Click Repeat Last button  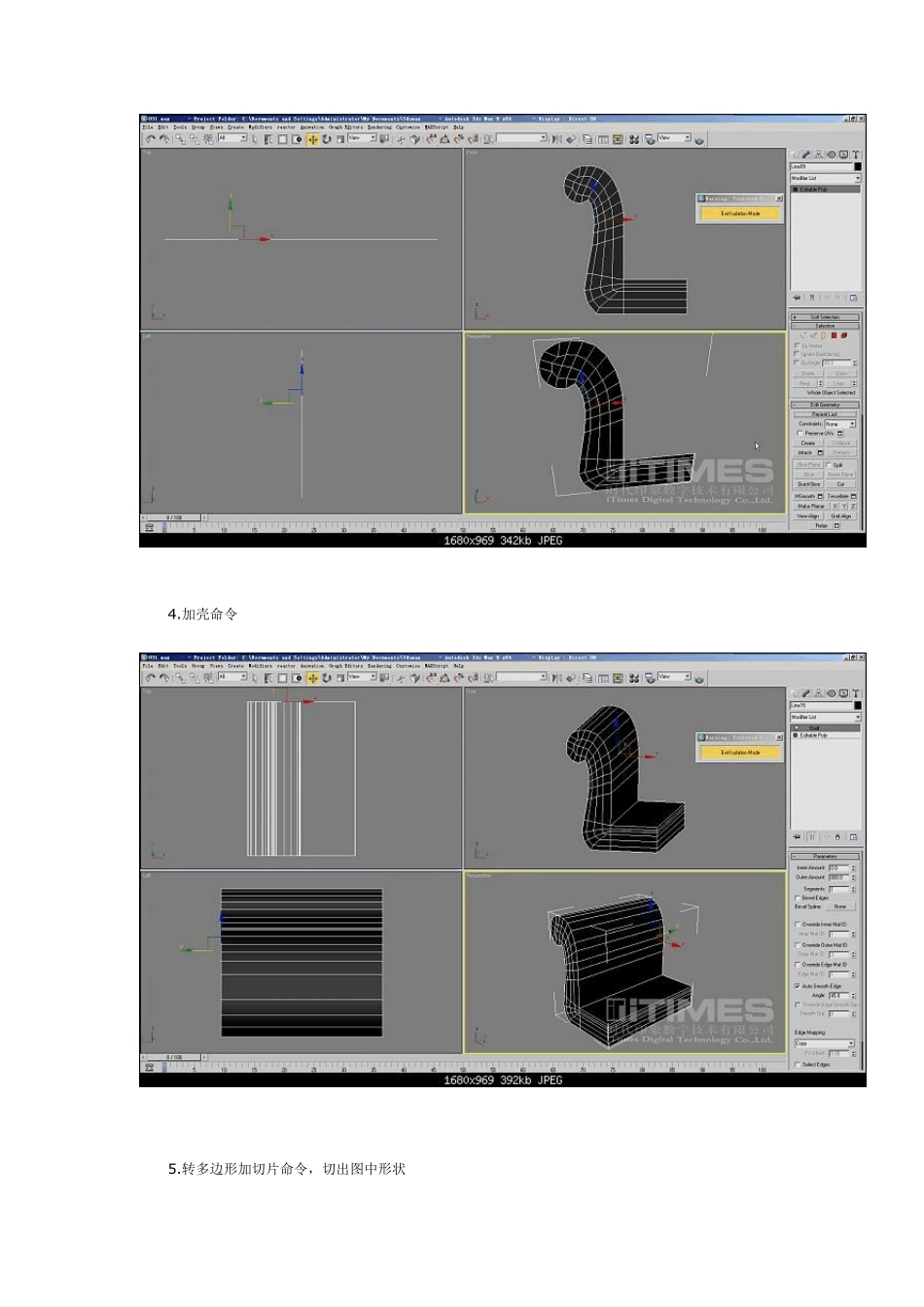pos(825,414)
